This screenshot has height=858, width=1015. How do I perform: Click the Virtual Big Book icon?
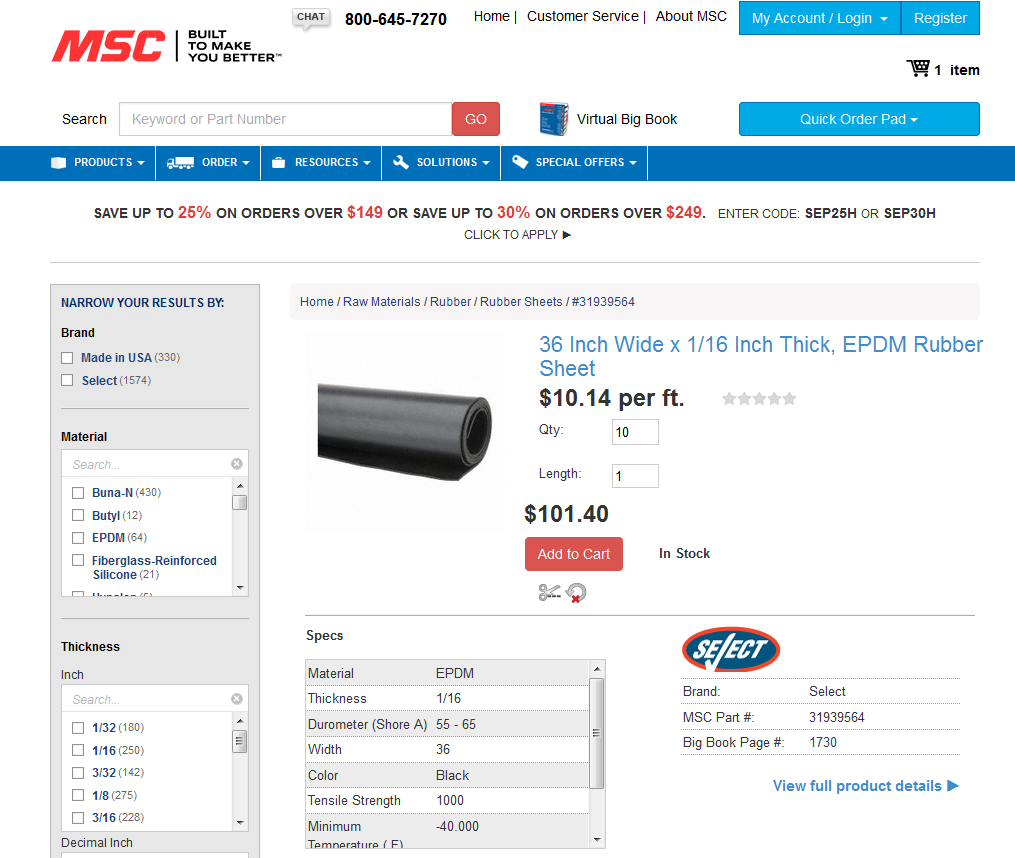click(553, 119)
